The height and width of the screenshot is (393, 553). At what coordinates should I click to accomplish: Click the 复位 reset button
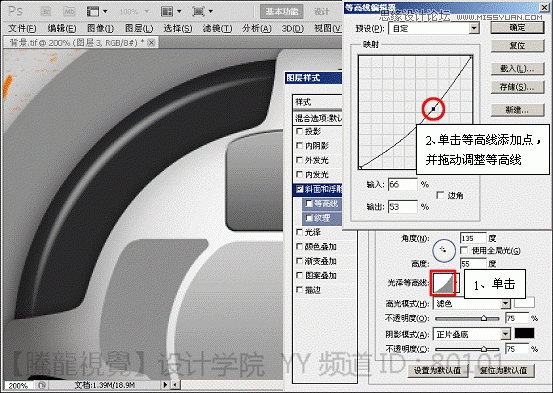pyautogui.click(x=517, y=46)
